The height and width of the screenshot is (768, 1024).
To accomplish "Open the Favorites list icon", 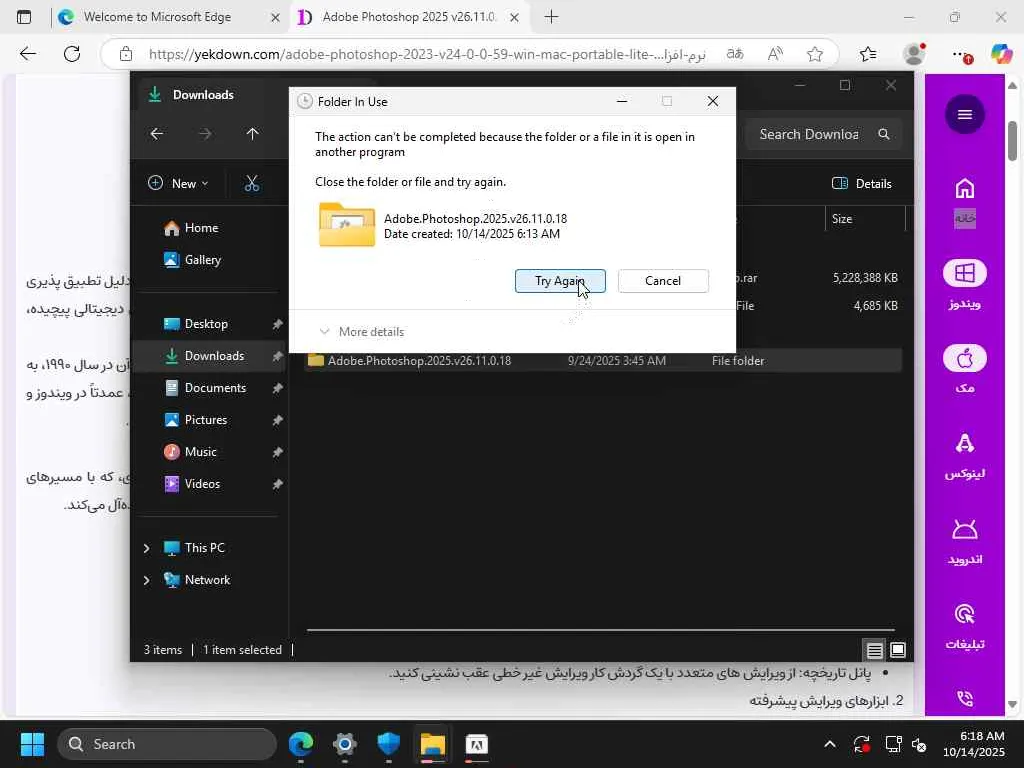I will 868,54.
